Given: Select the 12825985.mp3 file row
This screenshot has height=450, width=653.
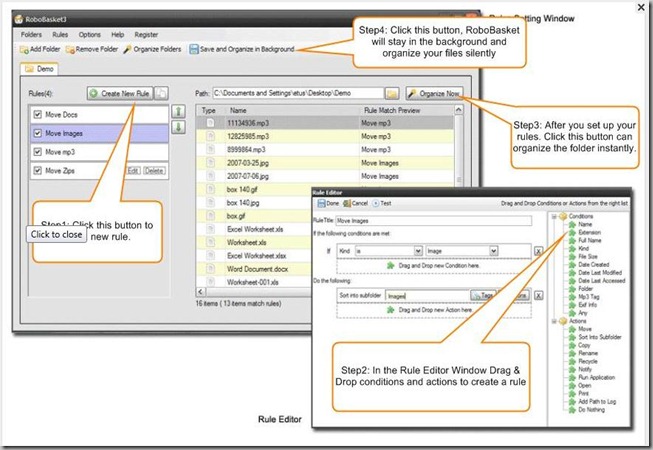Looking at the screenshot, I should (x=325, y=136).
